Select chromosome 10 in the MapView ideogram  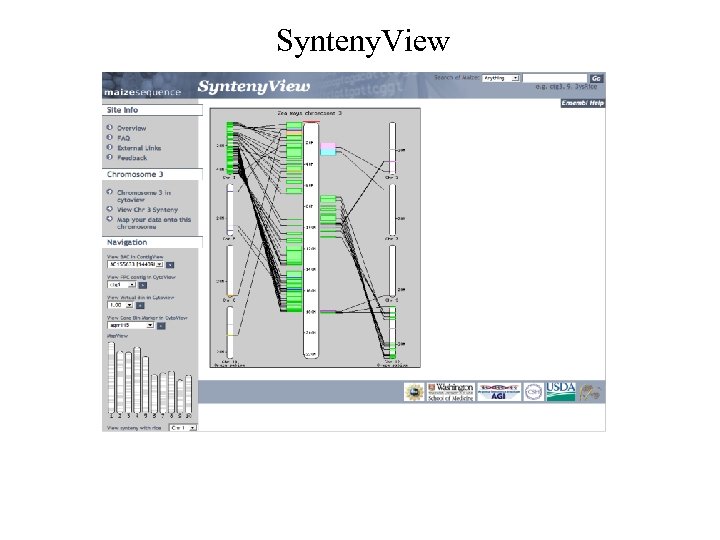pyautogui.click(x=188, y=394)
